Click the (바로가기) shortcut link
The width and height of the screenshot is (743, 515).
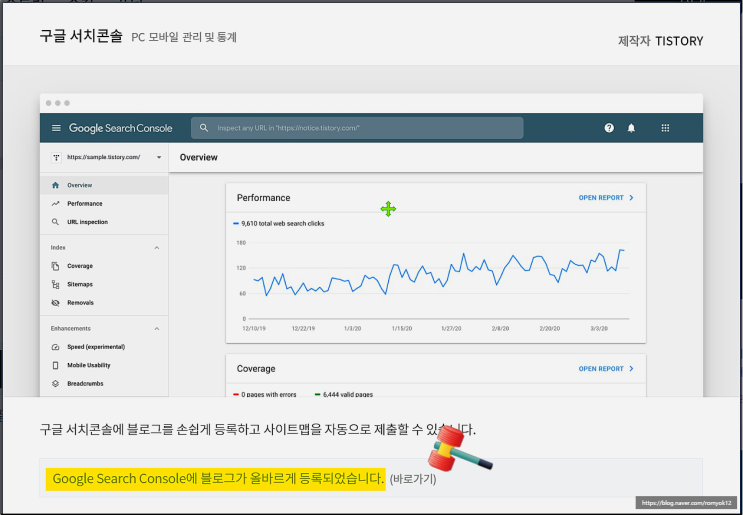pyautogui.click(x=413, y=479)
